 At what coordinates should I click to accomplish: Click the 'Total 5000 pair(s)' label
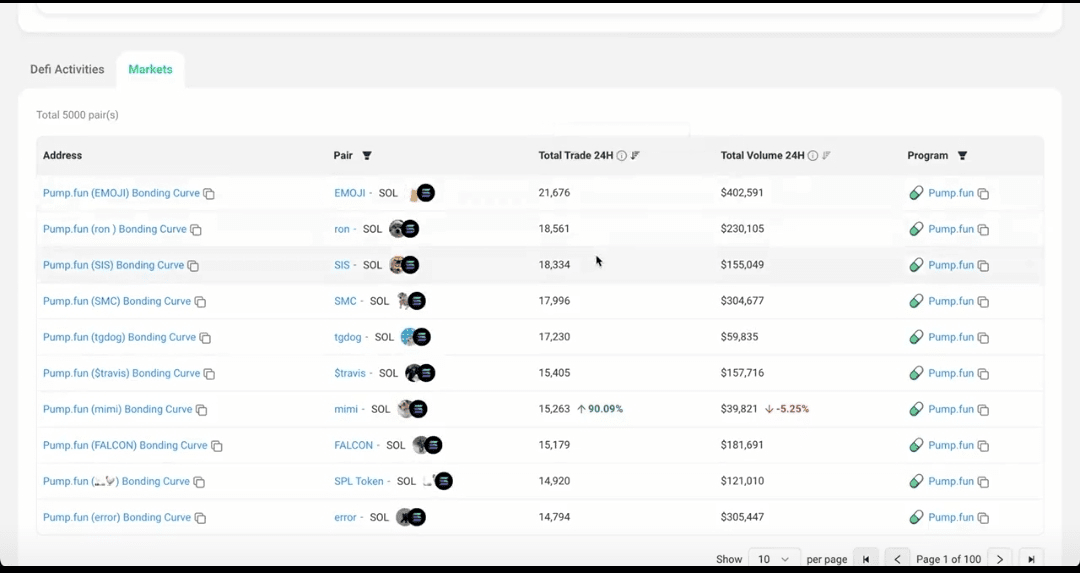pyautogui.click(x=77, y=114)
